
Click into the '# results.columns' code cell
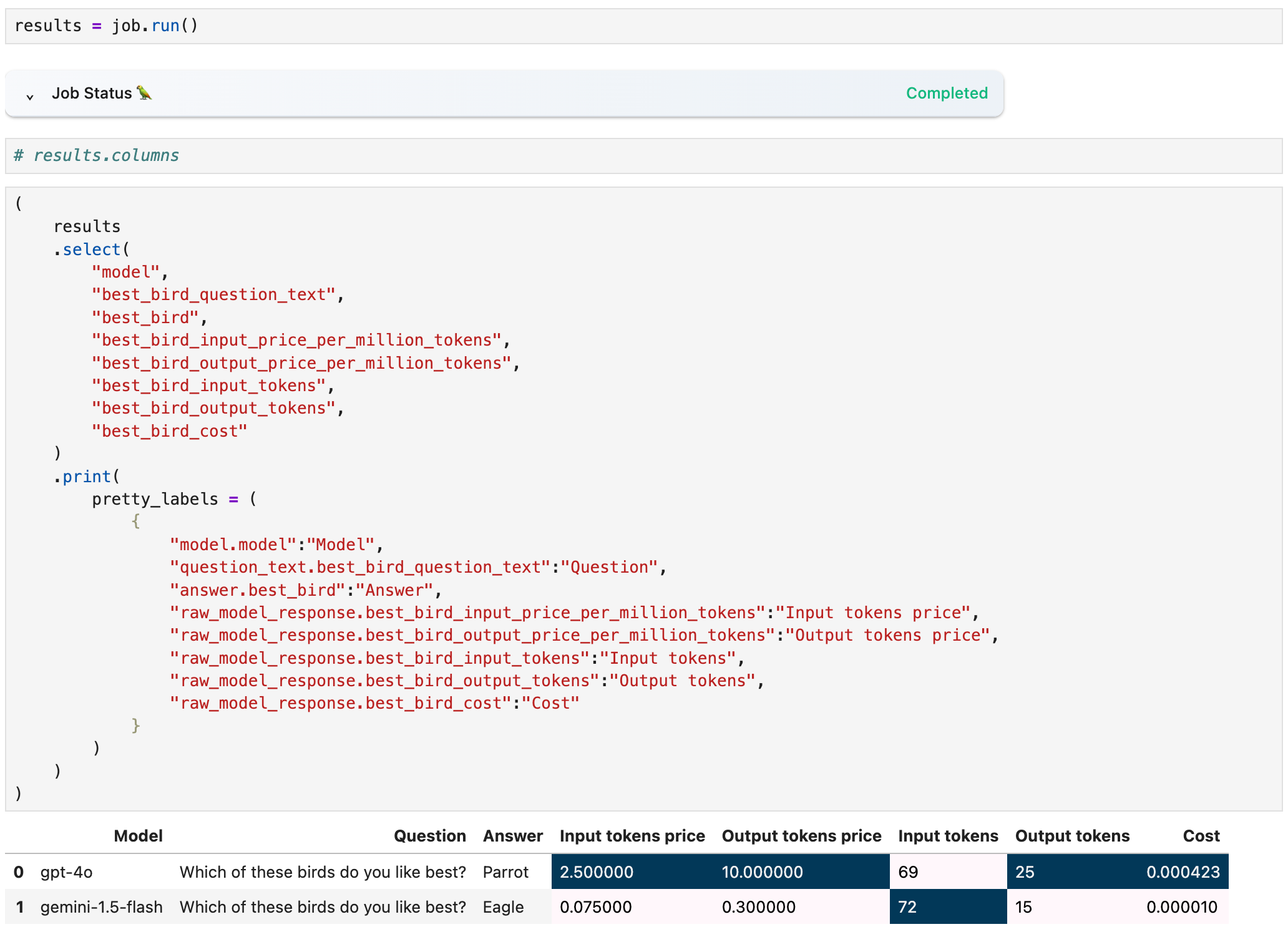(x=644, y=156)
